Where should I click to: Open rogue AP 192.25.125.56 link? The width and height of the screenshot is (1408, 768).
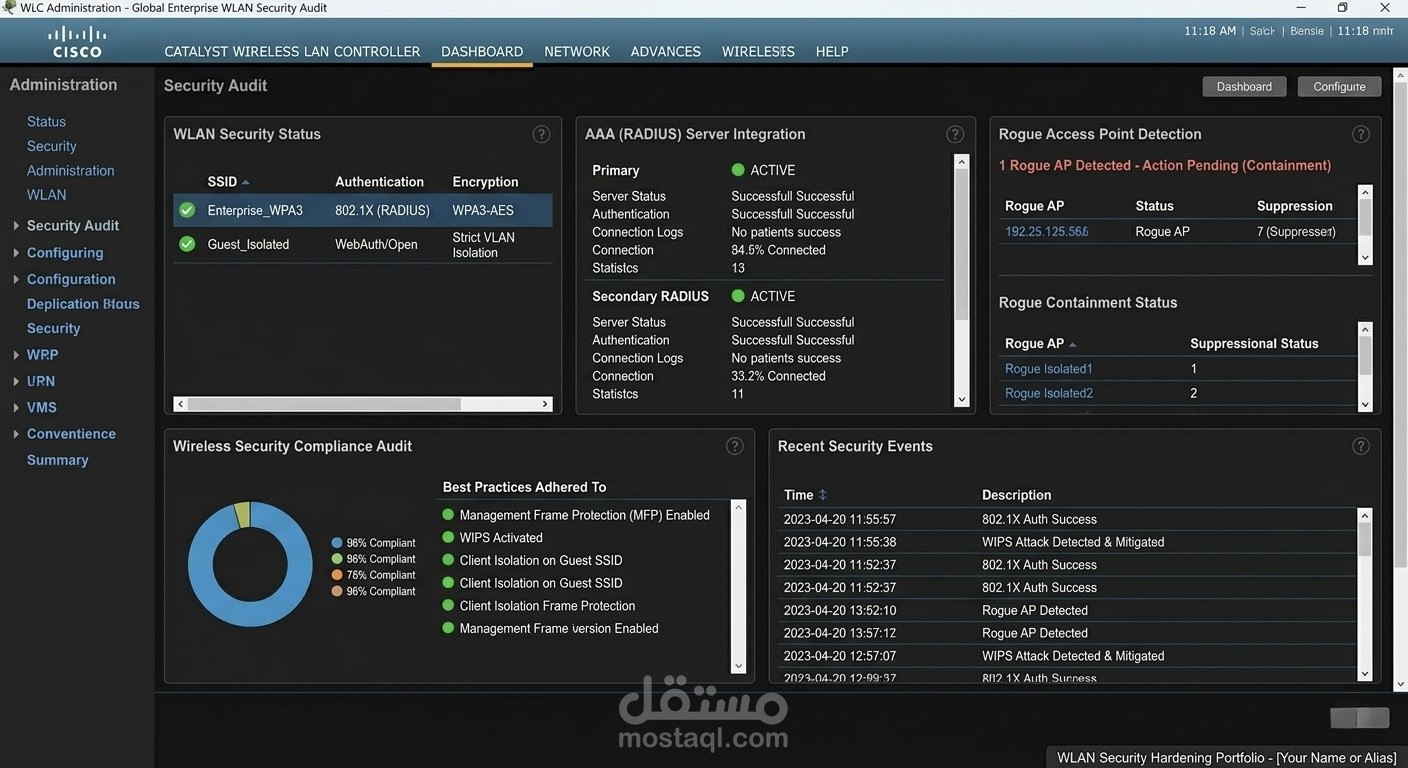(x=1046, y=232)
